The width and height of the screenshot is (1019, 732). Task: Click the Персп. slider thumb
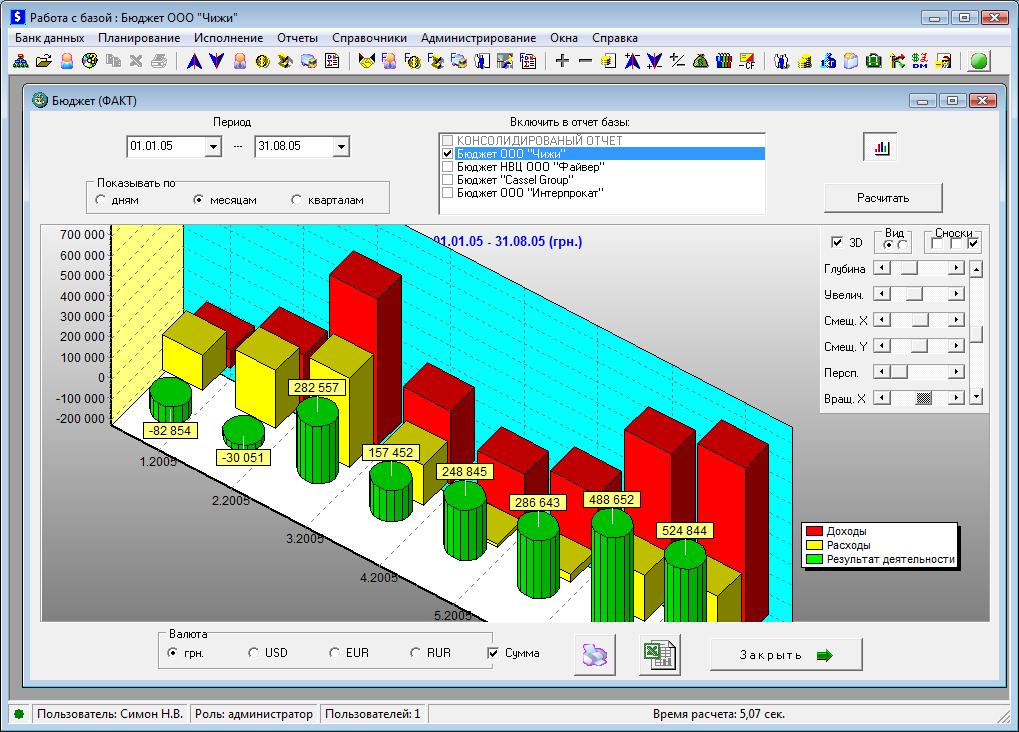coord(899,372)
